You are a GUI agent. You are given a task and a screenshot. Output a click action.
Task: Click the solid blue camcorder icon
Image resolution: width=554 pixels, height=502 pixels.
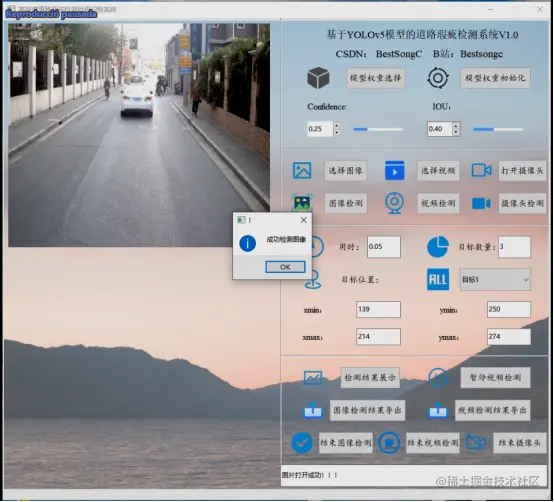481,203
